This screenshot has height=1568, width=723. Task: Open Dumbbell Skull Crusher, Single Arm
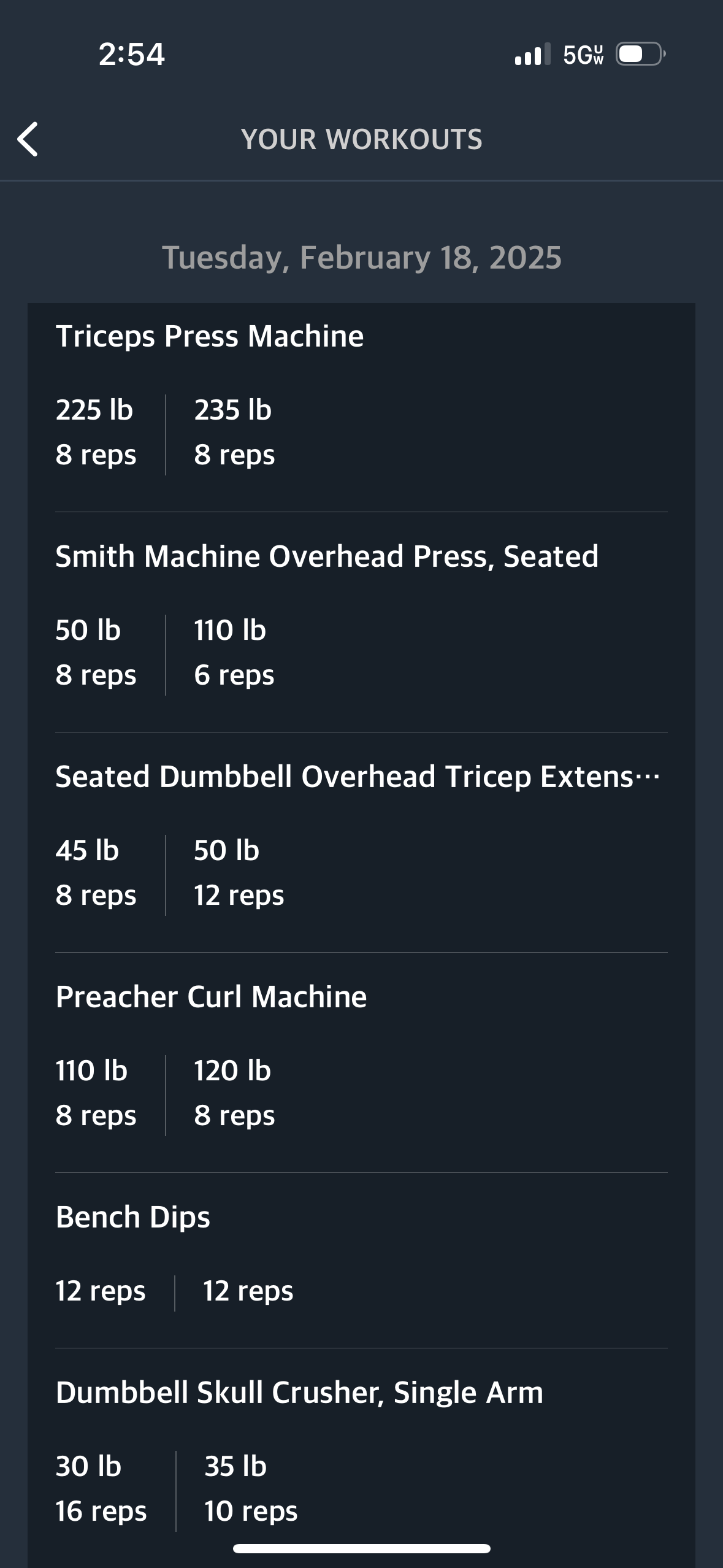[x=299, y=1393]
